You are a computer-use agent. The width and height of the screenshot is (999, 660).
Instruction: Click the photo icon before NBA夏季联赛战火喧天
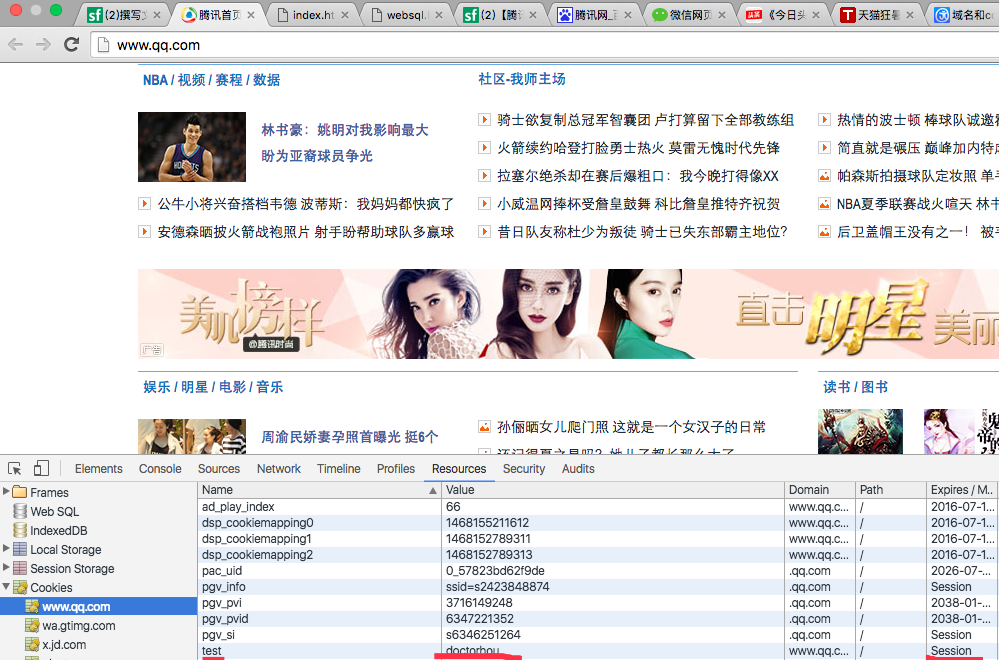click(x=824, y=204)
